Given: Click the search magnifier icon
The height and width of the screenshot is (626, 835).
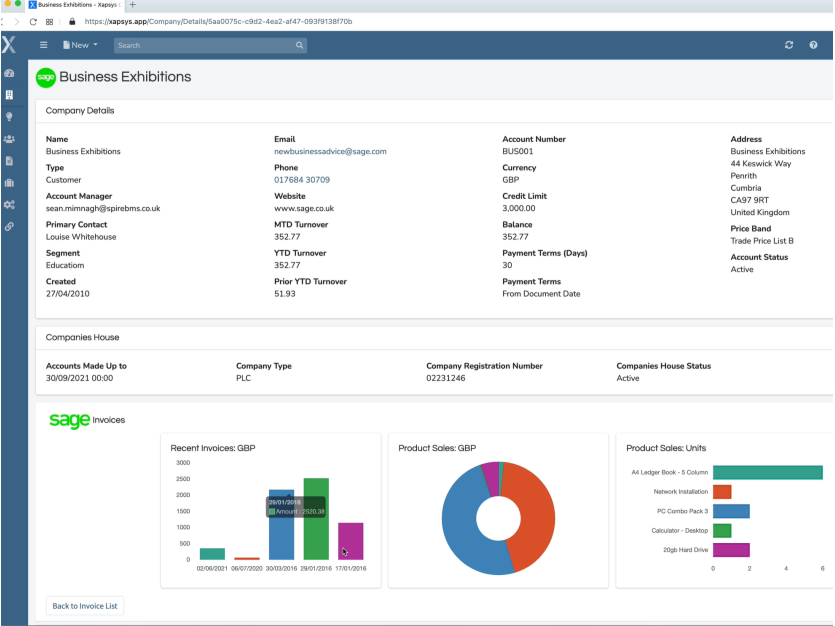Looking at the screenshot, I should coord(300,45).
